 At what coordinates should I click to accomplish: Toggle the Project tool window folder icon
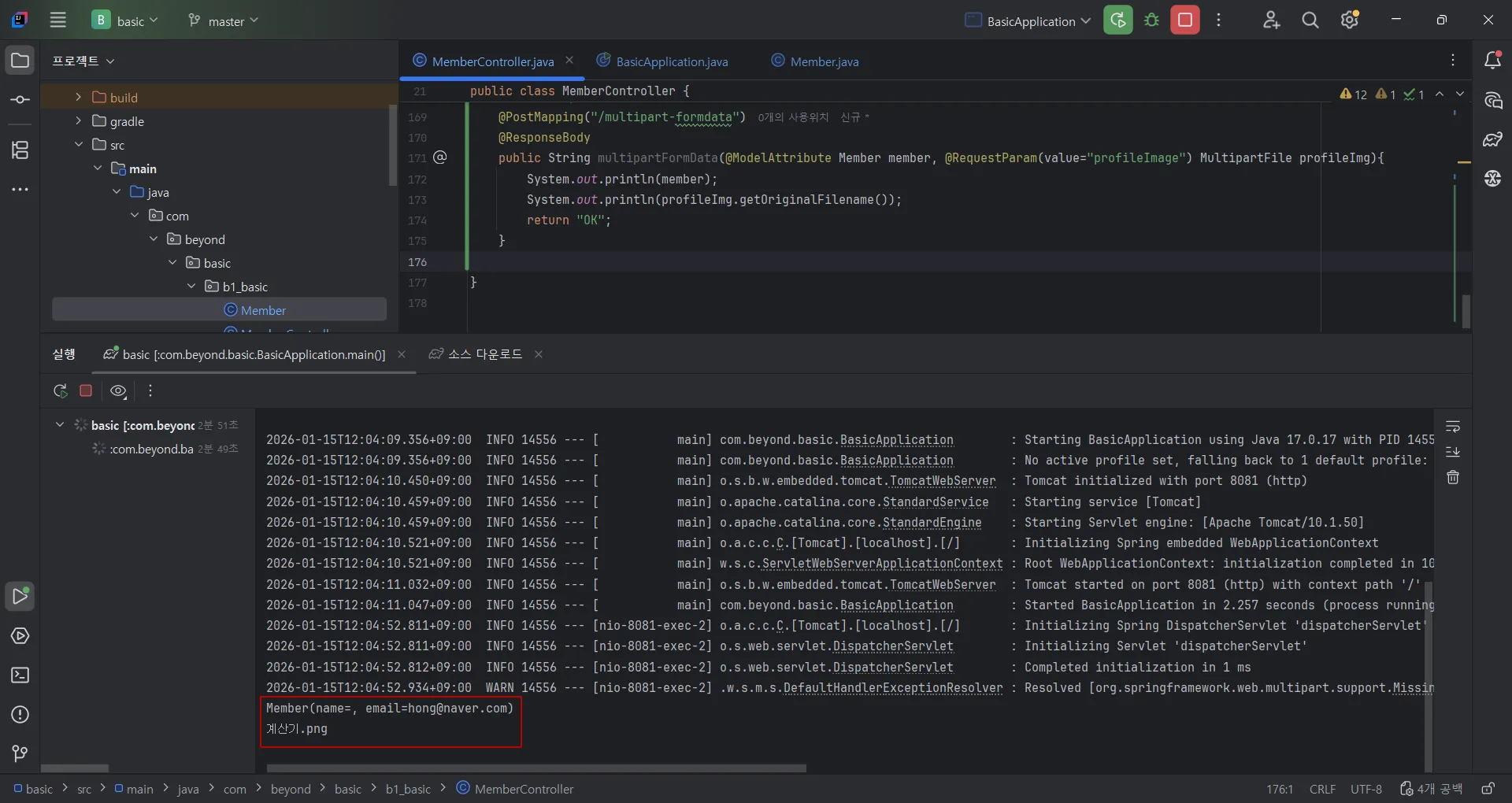[20, 61]
